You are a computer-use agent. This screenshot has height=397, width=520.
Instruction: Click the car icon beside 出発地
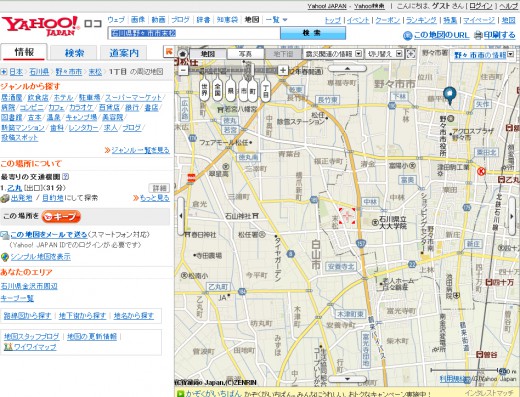coord(5,198)
